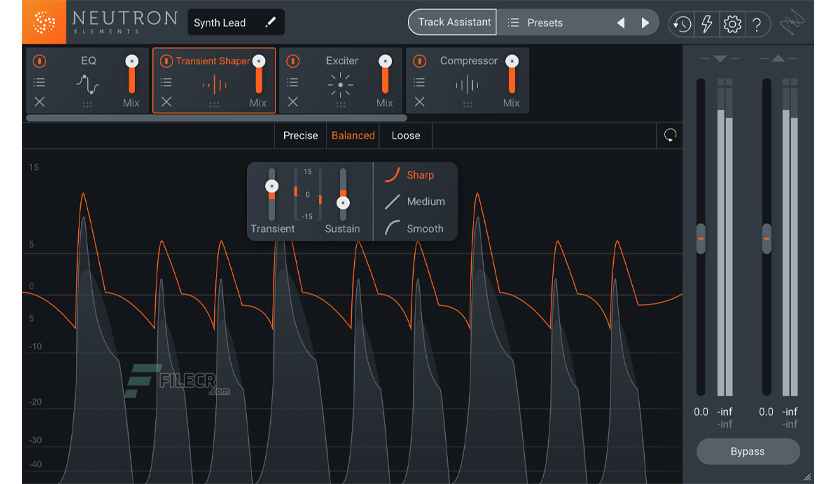The height and width of the screenshot is (484, 836).
Task: Click the Exciter module drag handle dots
Action: tap(341, 105)
